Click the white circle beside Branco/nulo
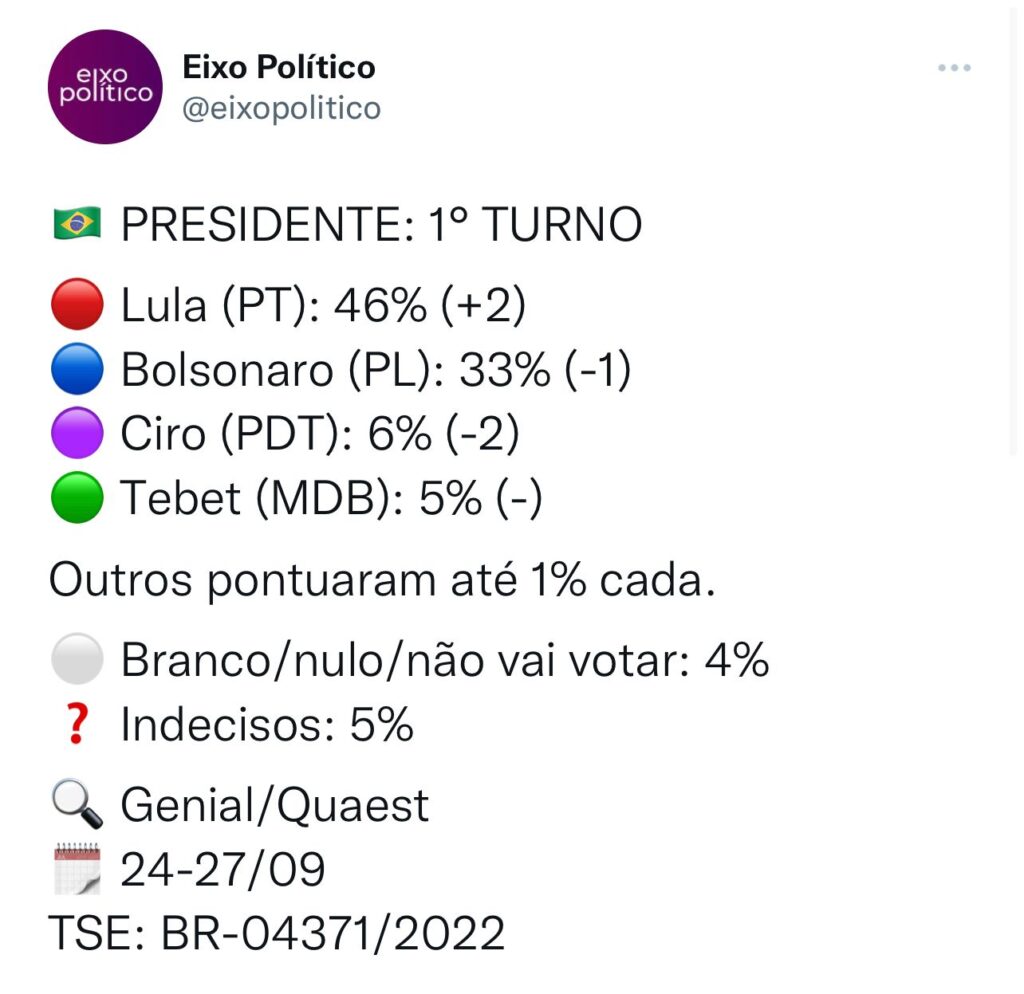Image resolution: width=1024 pixels, height=994 pixels. coord(76,660)
